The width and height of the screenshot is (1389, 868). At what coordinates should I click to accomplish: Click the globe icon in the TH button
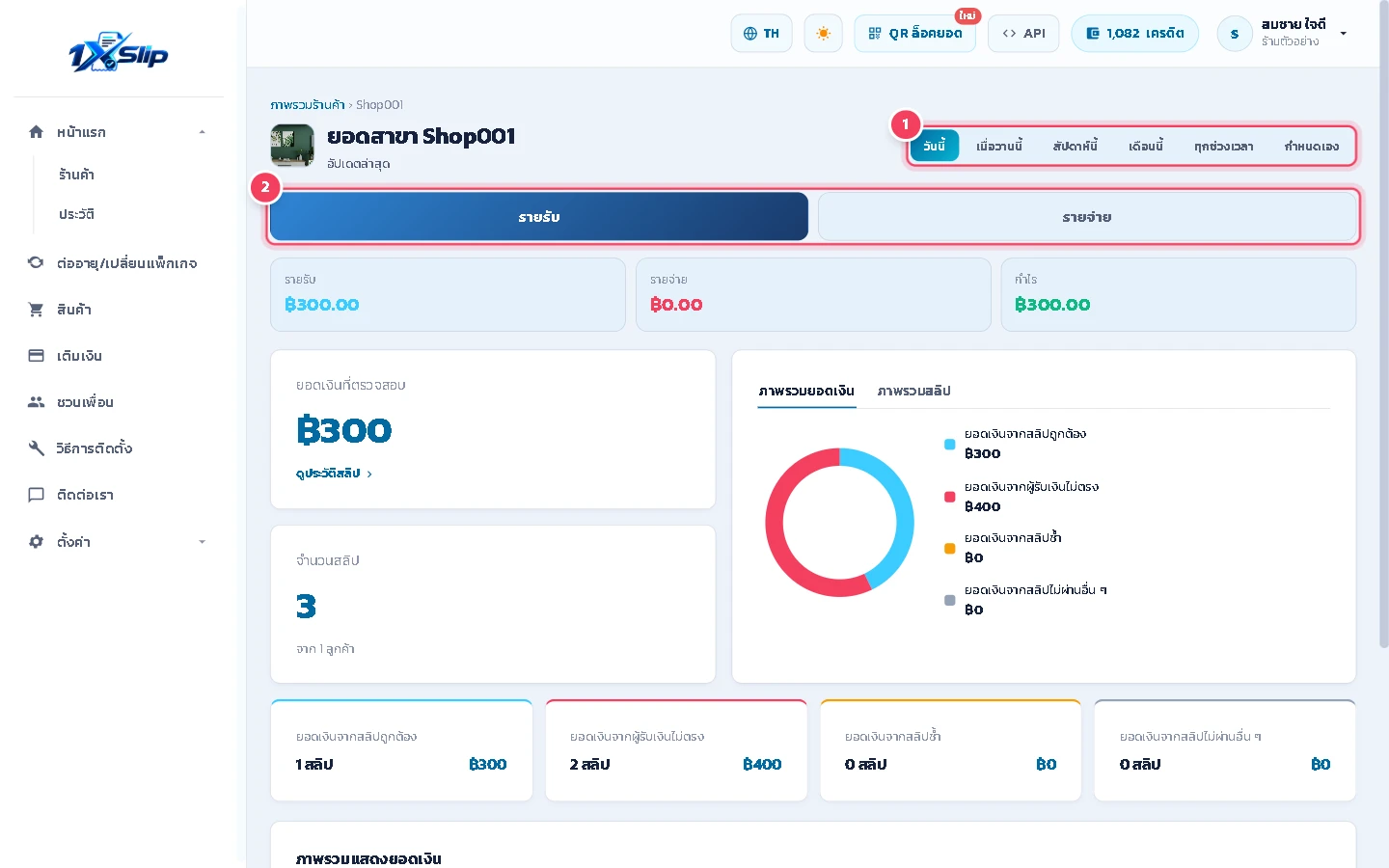(750, 34)
